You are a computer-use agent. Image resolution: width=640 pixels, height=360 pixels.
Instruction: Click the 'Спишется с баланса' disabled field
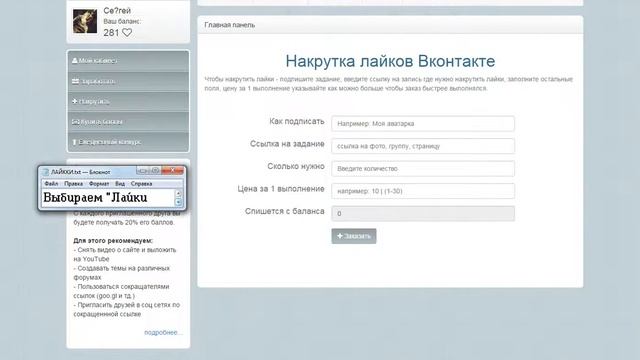point(423,213)
